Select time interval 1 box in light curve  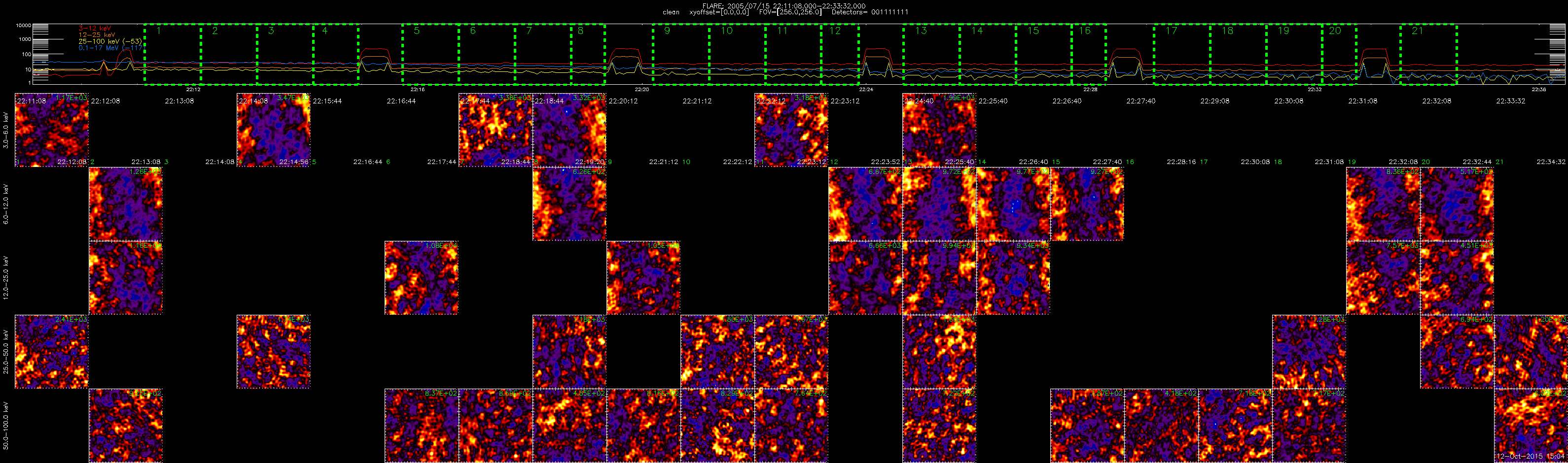pos(173,54)
